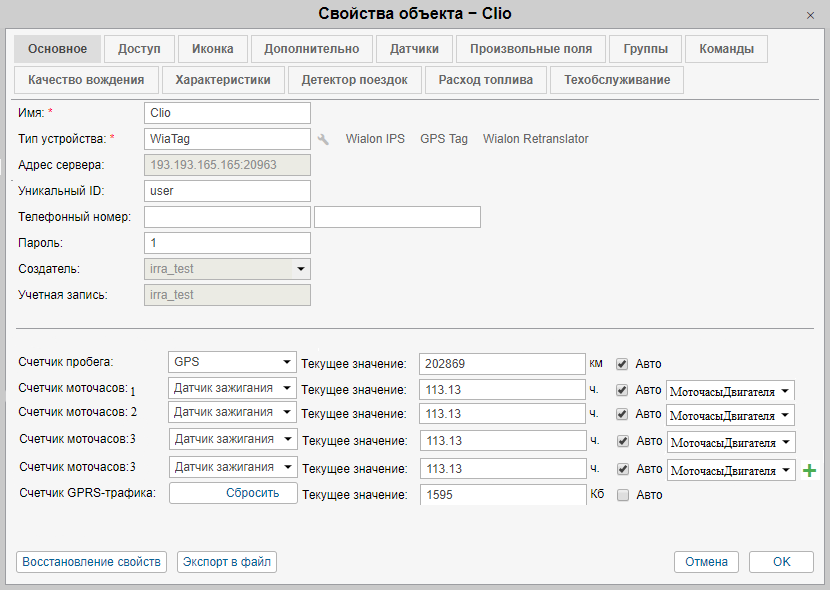Click Экспорт в файл button
This screenshot has width=830, height=590.
point(227,562)
